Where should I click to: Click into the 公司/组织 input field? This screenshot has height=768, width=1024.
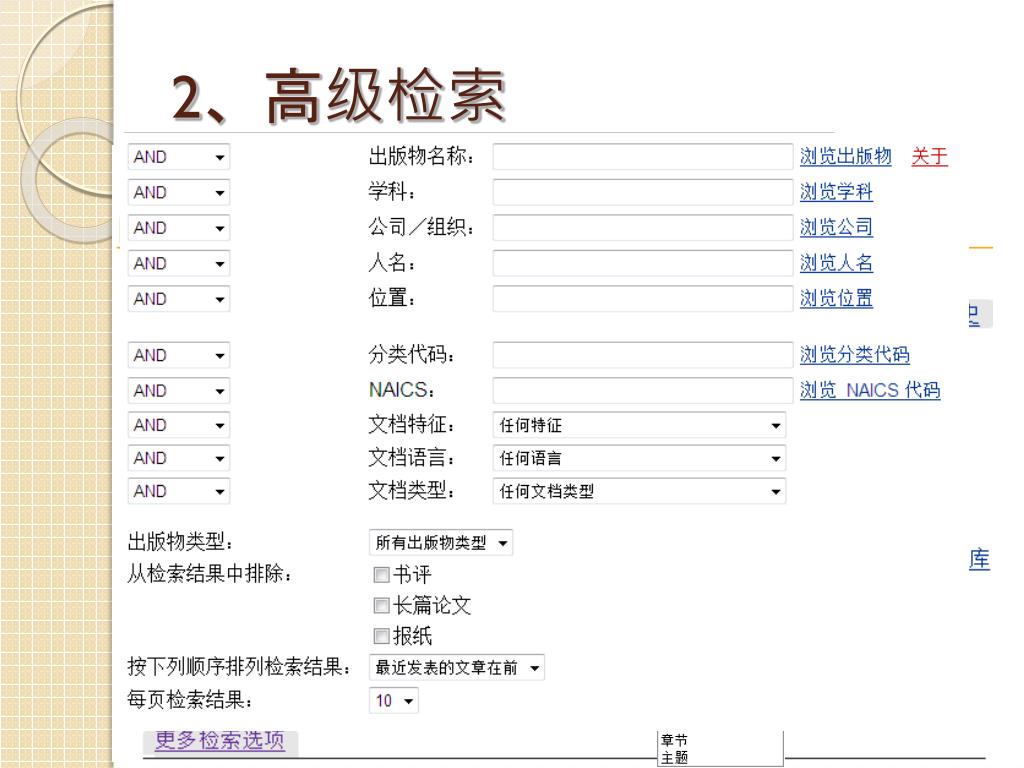643,227
